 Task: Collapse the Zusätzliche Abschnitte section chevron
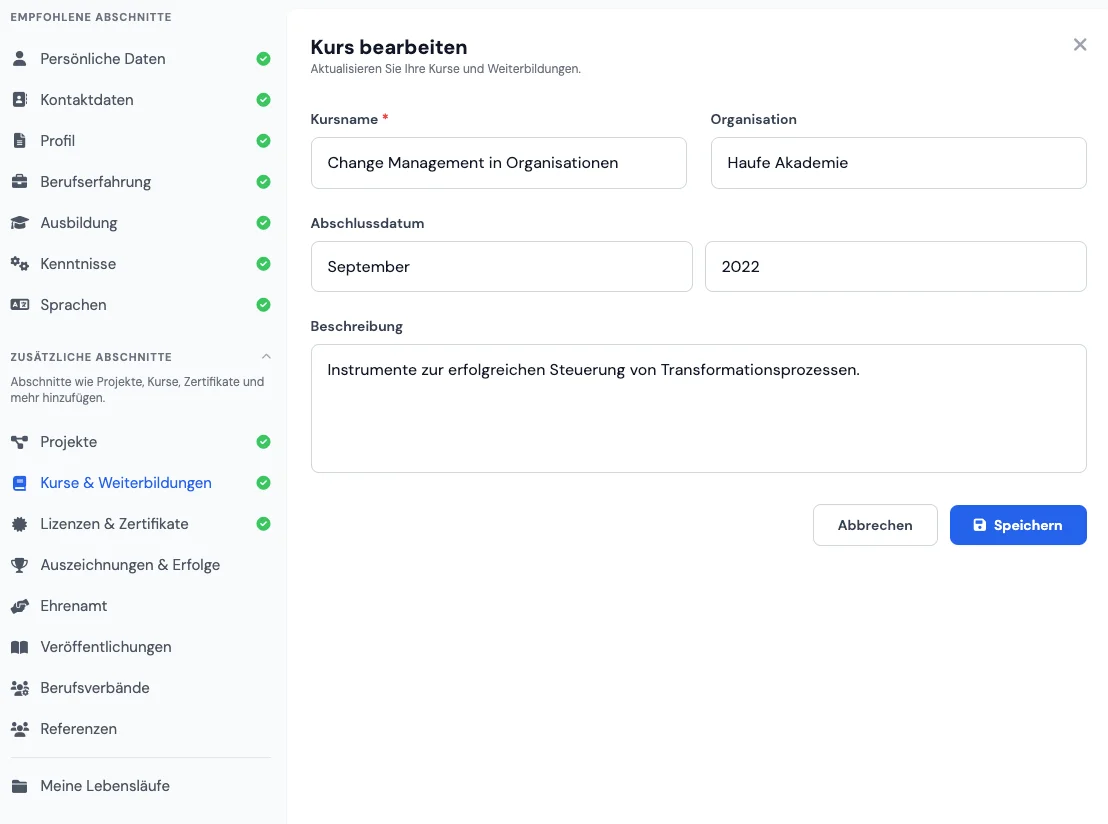click(x=266, y=356)
